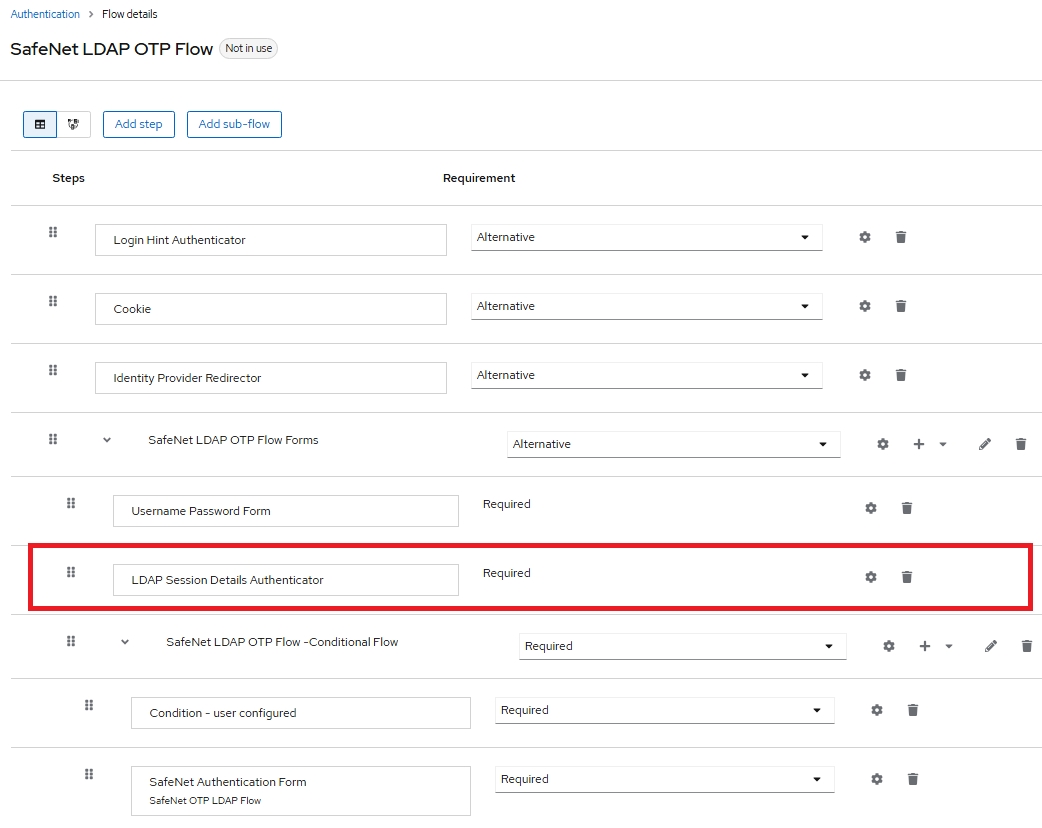Viewport: 1042px width, 828px height.
Task: Add step to SafeNet LDAP OTP Flow Forms
Action: coord(919,444)
